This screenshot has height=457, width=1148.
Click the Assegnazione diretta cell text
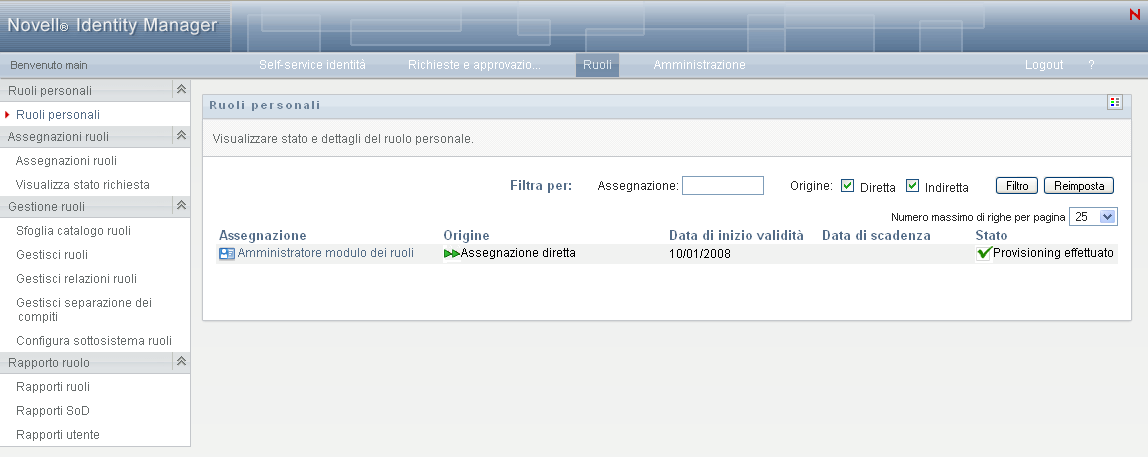pos(518,253)
